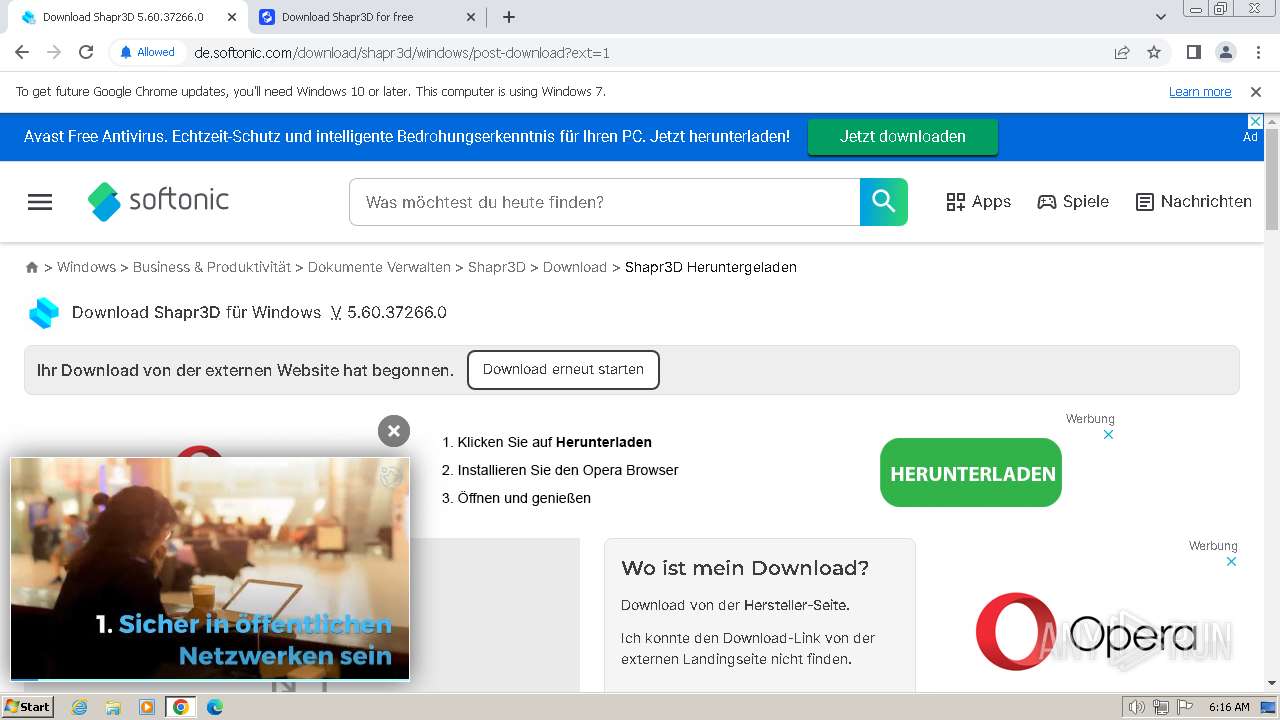Open the Nachrichten section
This screenshot has width=1280, height=720.
click(1194, 202)
